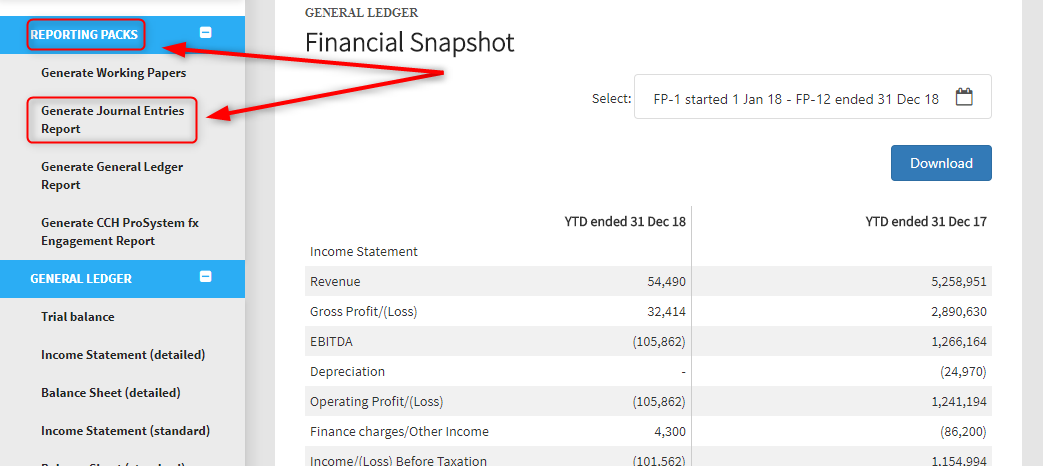Screen dimensions: 1043x466
Task: Open Generate CCH ProSystem fx Engagement Report
Action: [120, 231]
